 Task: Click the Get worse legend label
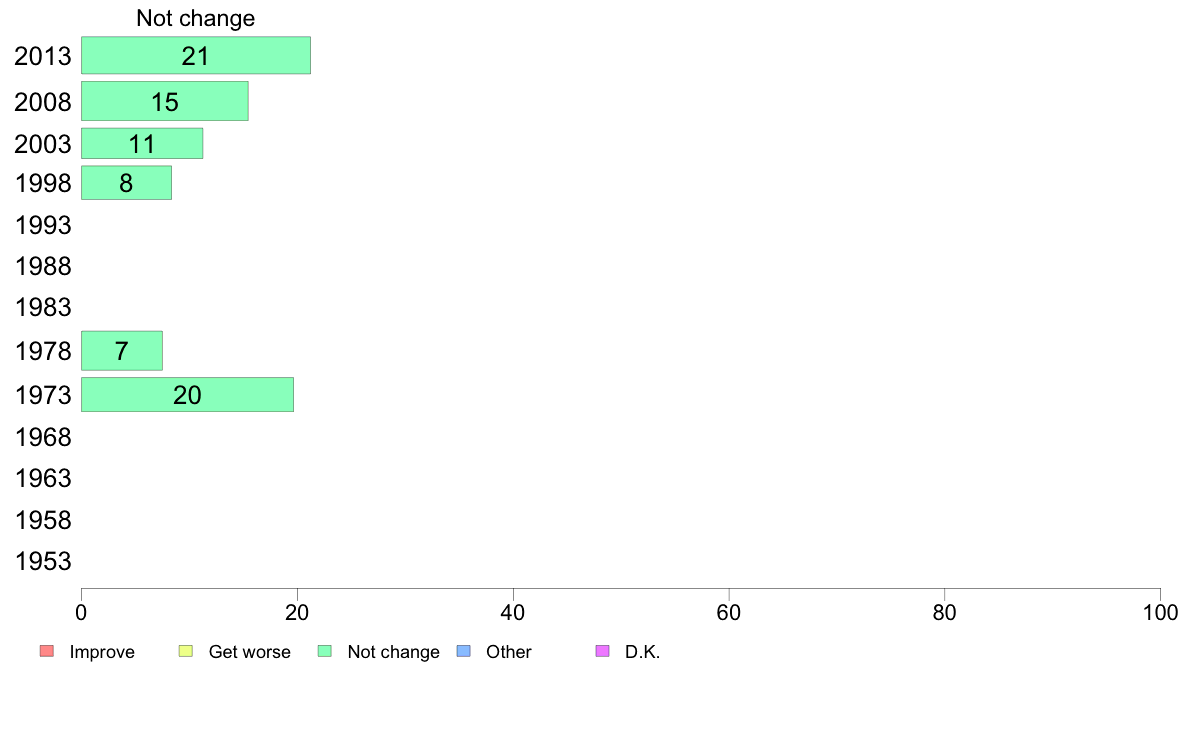click(249, 652)
